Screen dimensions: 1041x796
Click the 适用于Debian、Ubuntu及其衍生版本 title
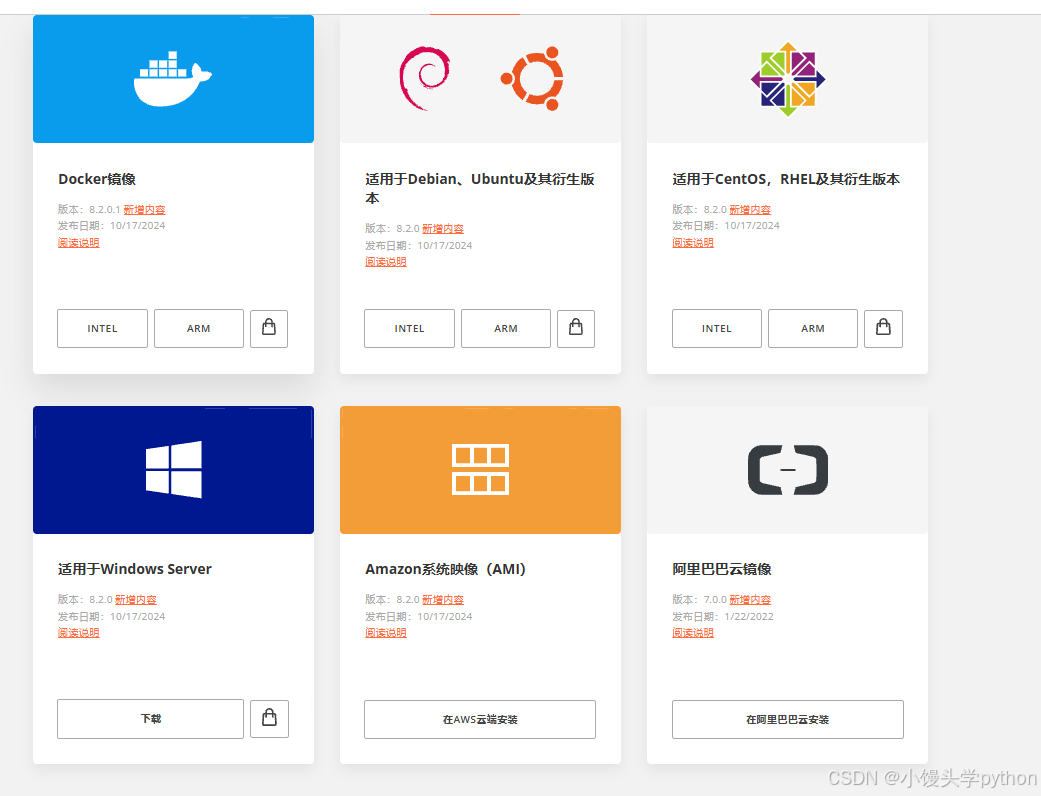479,189
